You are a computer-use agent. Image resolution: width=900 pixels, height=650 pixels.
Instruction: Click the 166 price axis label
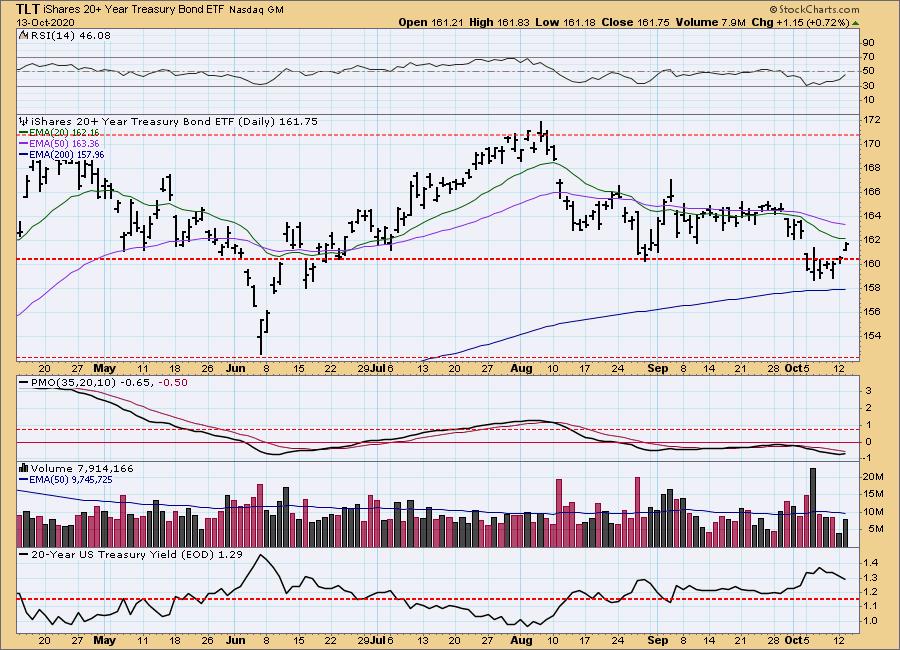click(x=872, y=191)
